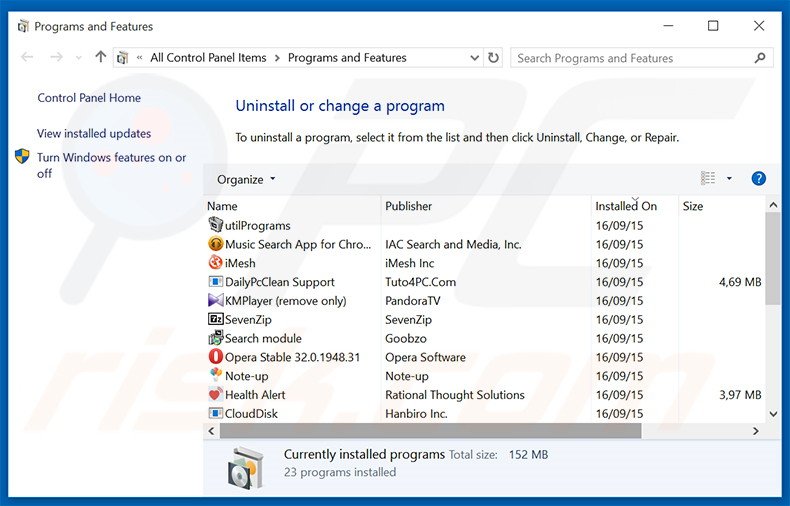Viewport: 790px width, 506px height.
Task: Go up one folder level
Action: 101,57
